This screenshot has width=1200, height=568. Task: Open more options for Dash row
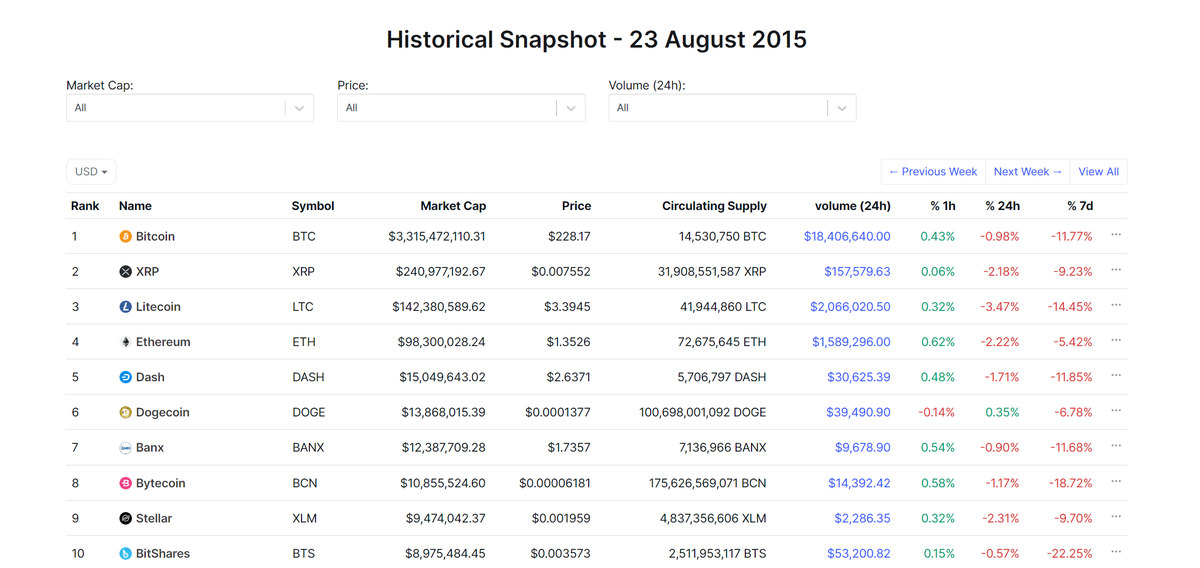[1116, 376]
